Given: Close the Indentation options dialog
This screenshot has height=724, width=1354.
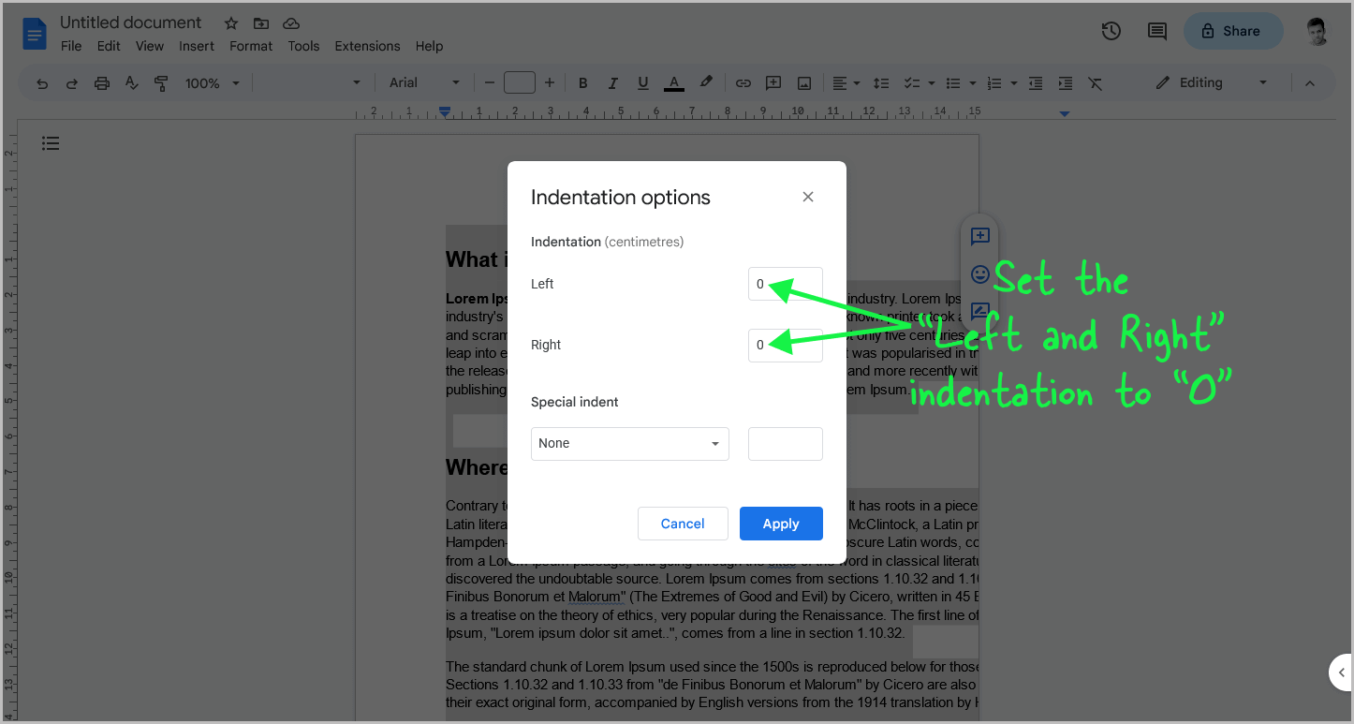Looking at the screenshot, I should click(808, 197).
